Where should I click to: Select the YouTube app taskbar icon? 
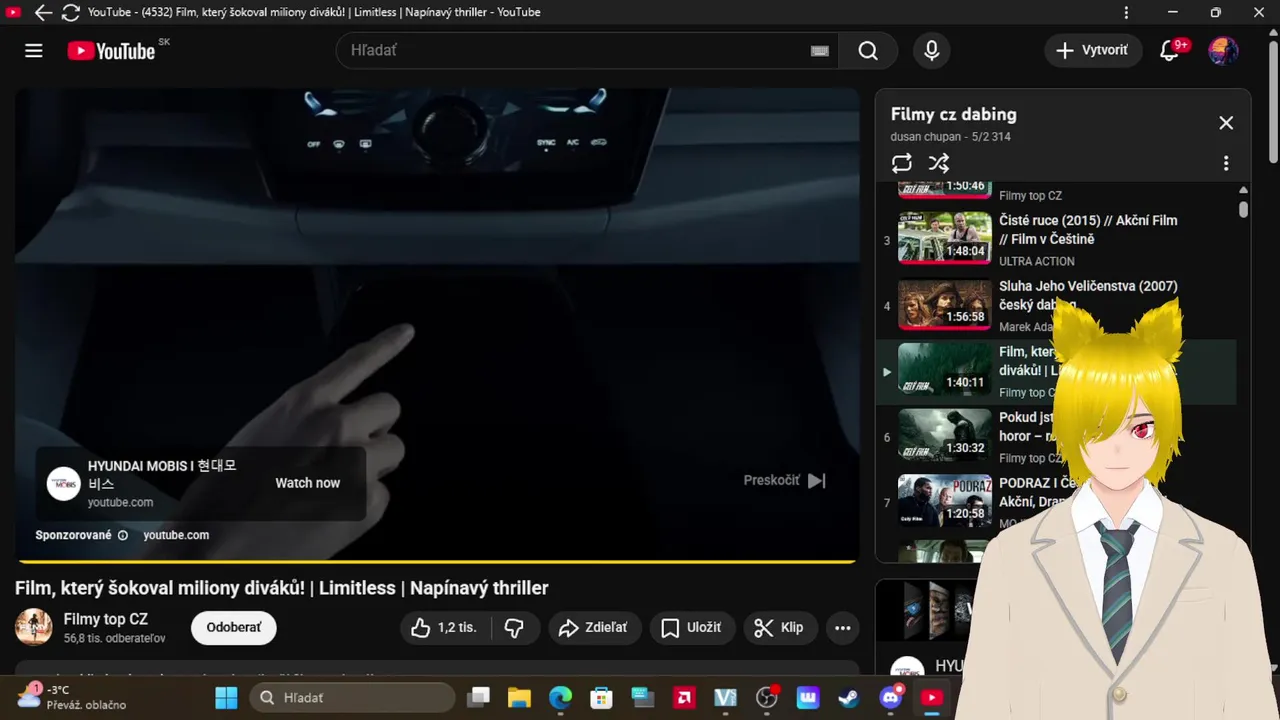[932, 697]
